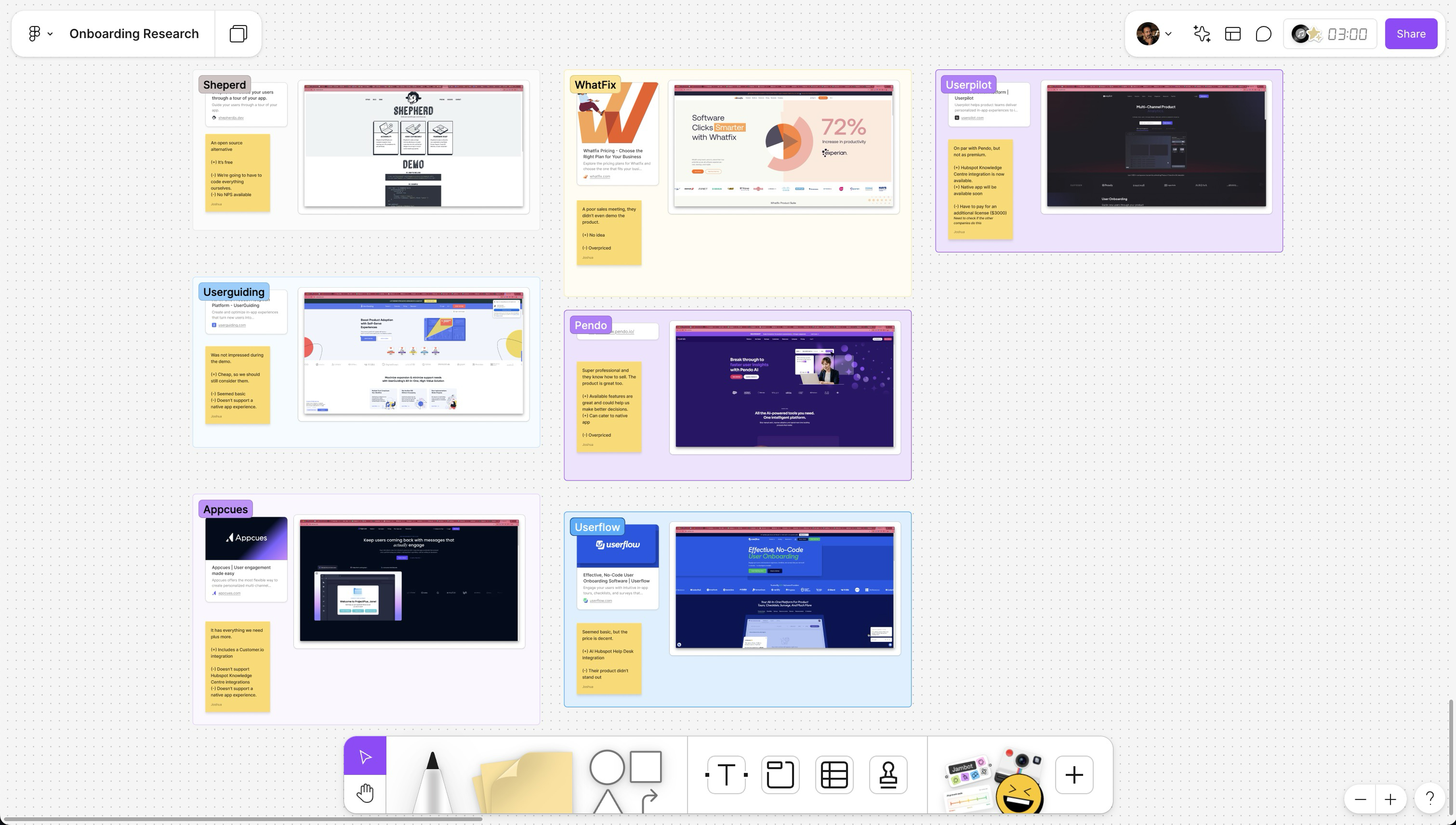Expand the main menu dropdown chevron
This screenshot has width=1456, height=825.
click(51, 34)
